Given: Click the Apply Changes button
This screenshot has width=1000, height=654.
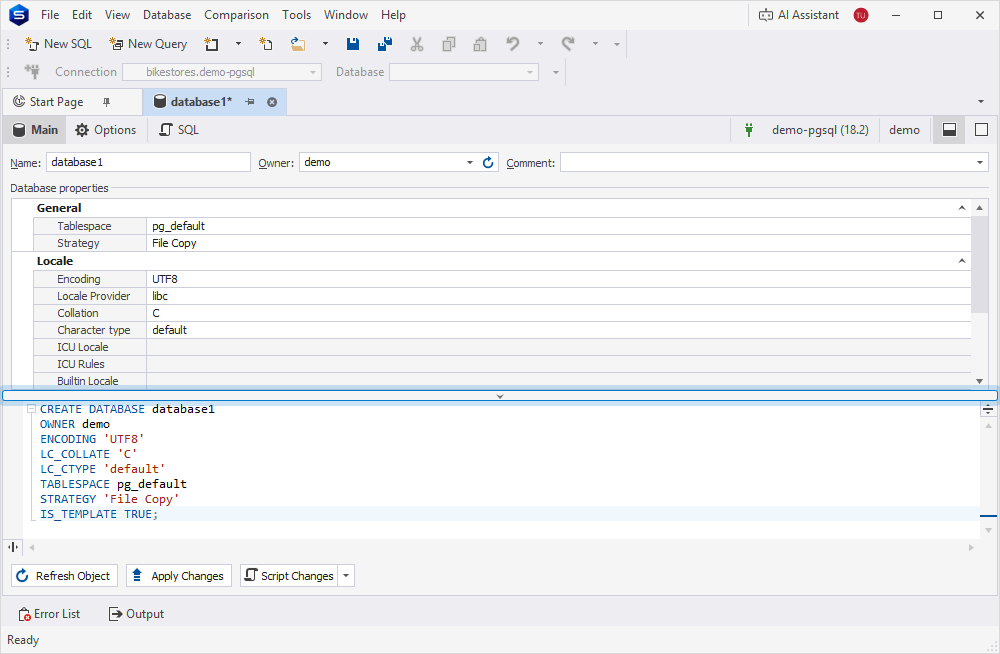Looking at the screenshot, I should [x=179, y=576].
